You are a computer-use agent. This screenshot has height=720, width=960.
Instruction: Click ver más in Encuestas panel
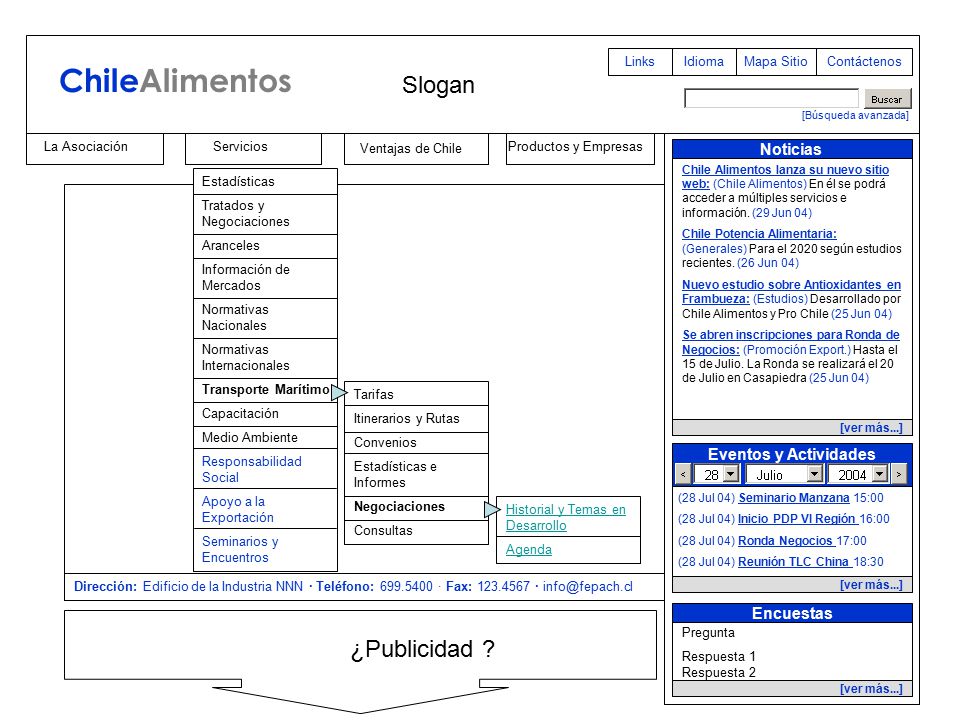[871, 689]
